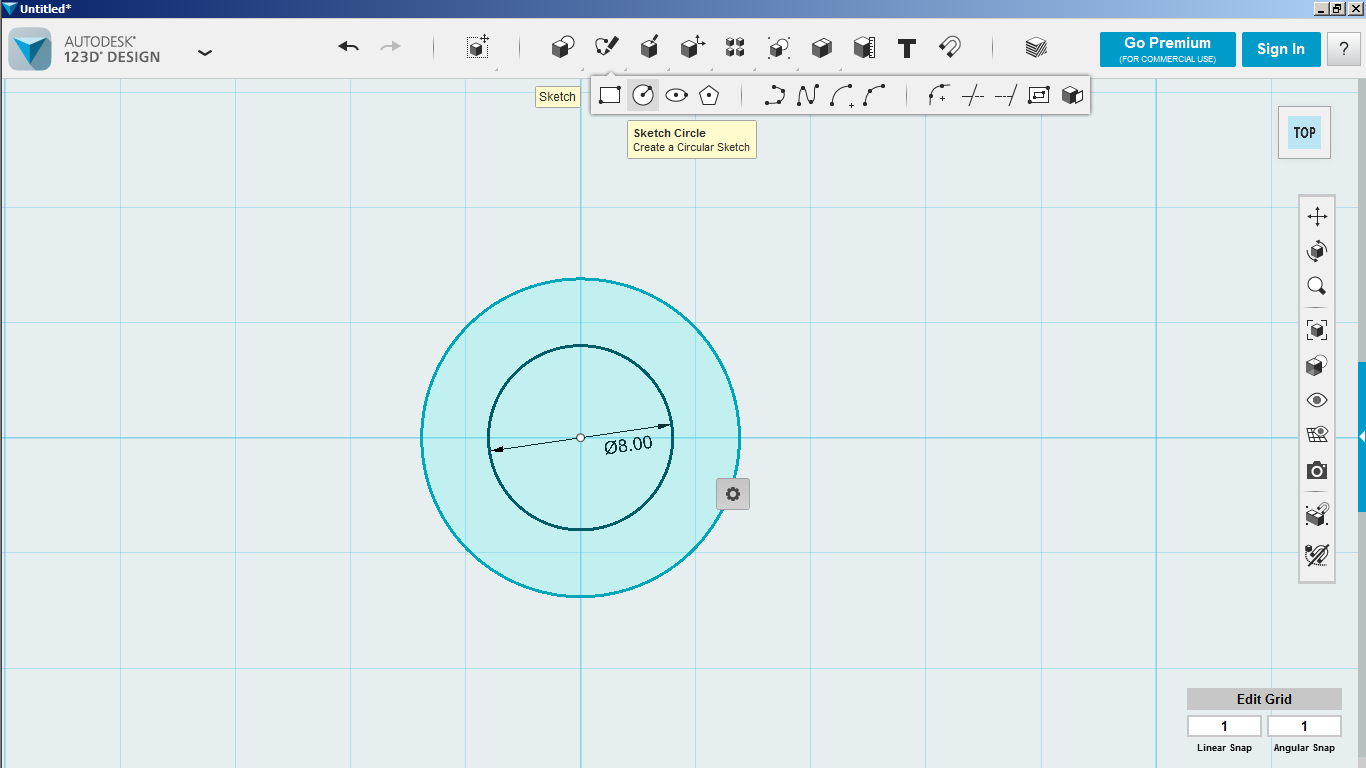Screen dimensions: 1366x768
Task: Click the Ø8.00 diameter dimension
Action: coord(629,445)
